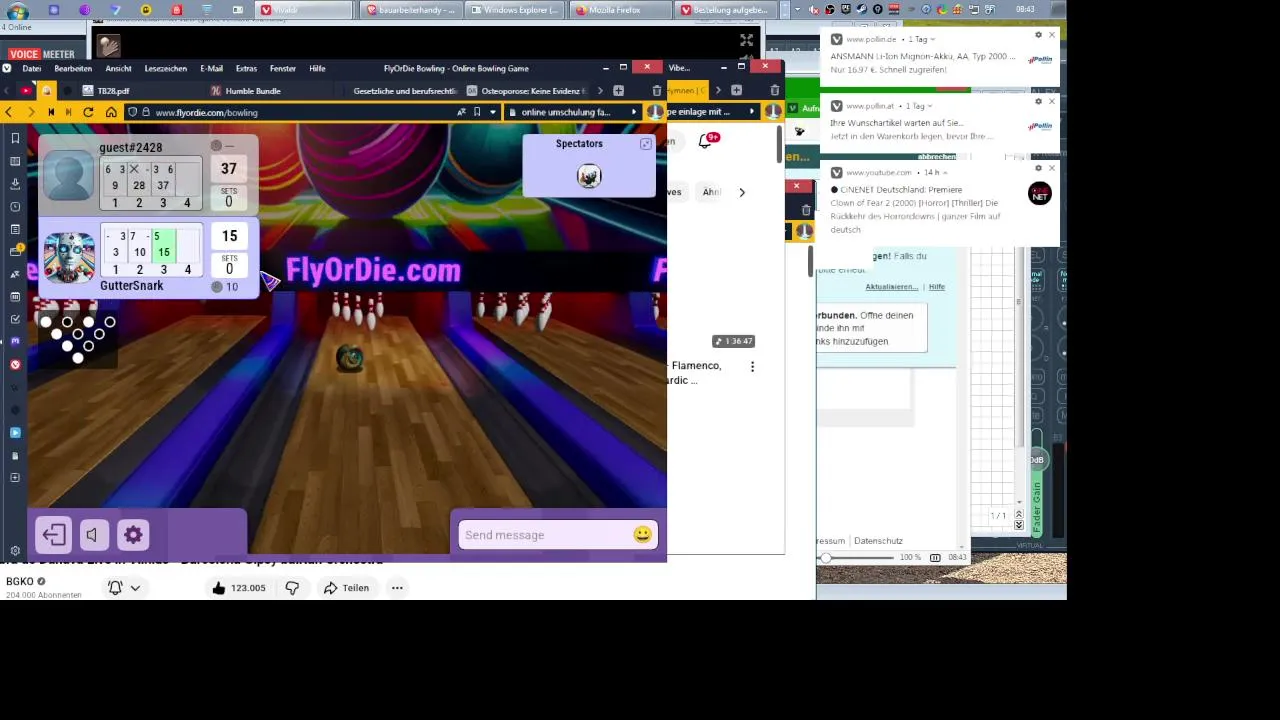Add a new web panel with plus icon

(x=15, y=478)
